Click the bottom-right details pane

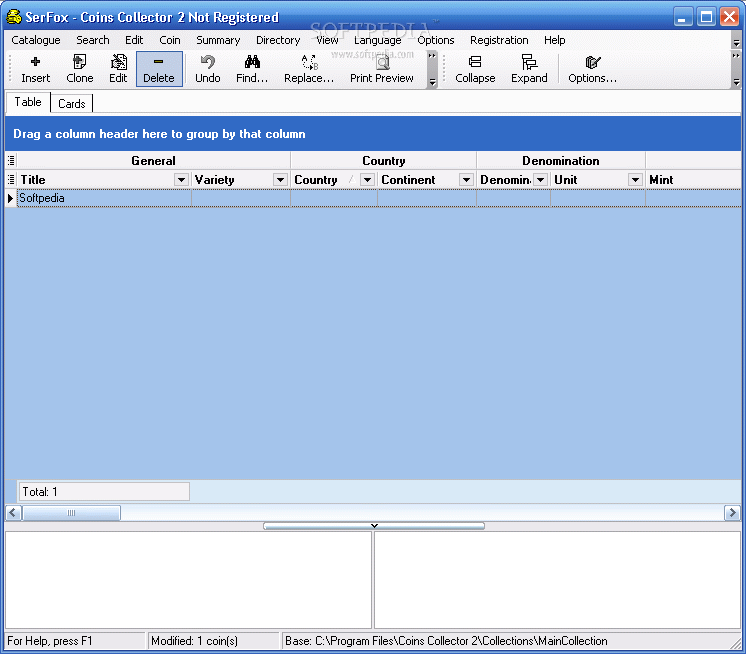click(558, 580)
